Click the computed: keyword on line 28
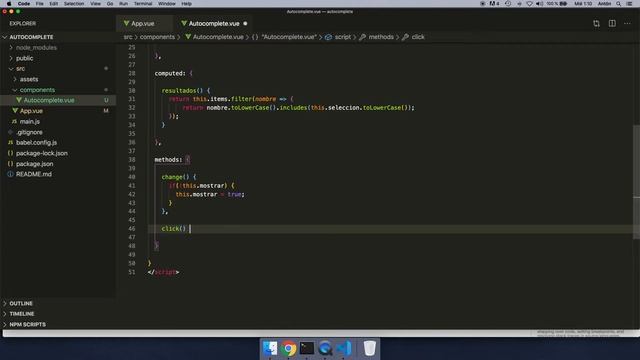Viewport: 640px width, 360px height. 170,73
